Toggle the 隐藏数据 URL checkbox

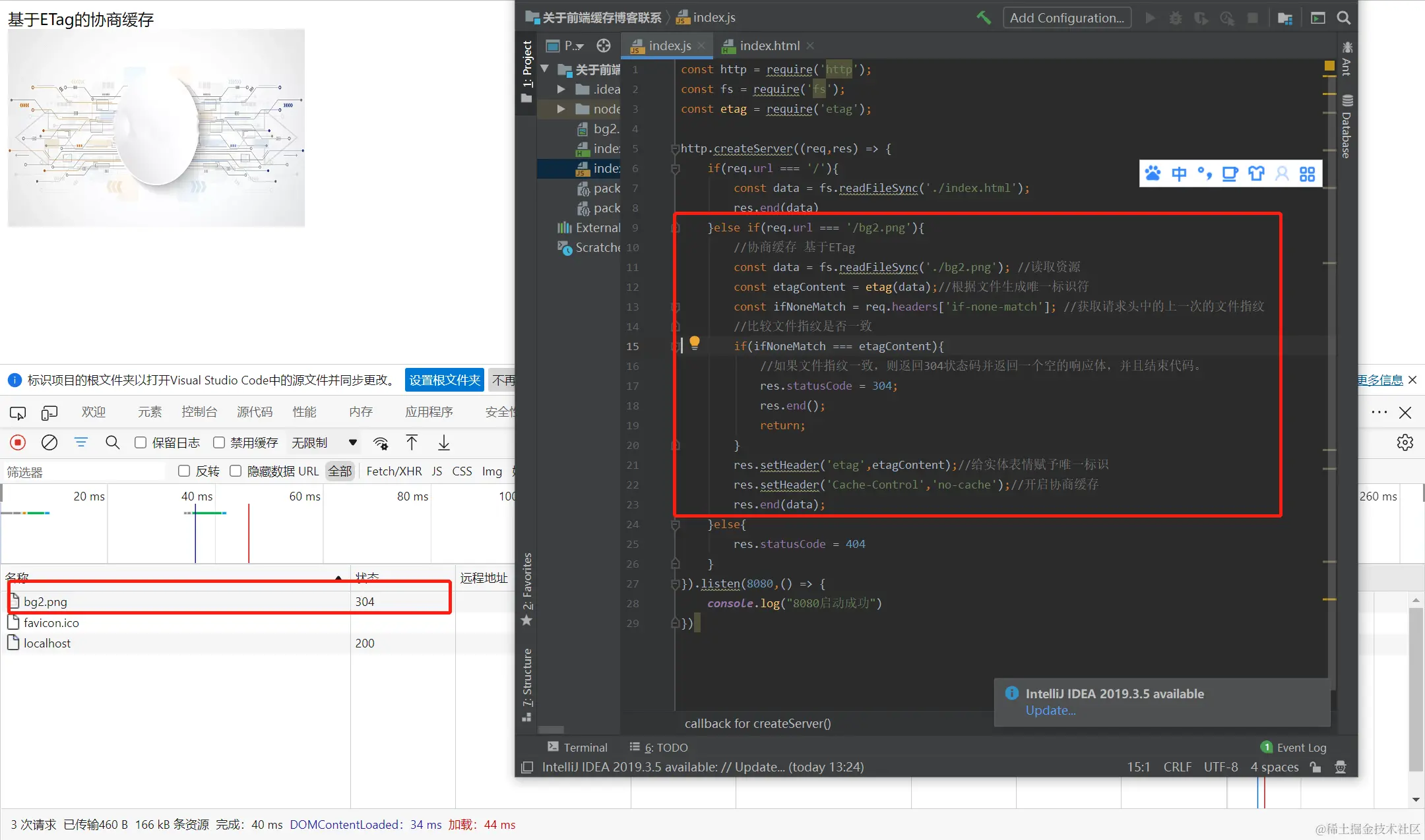click(x=235, y=471)
